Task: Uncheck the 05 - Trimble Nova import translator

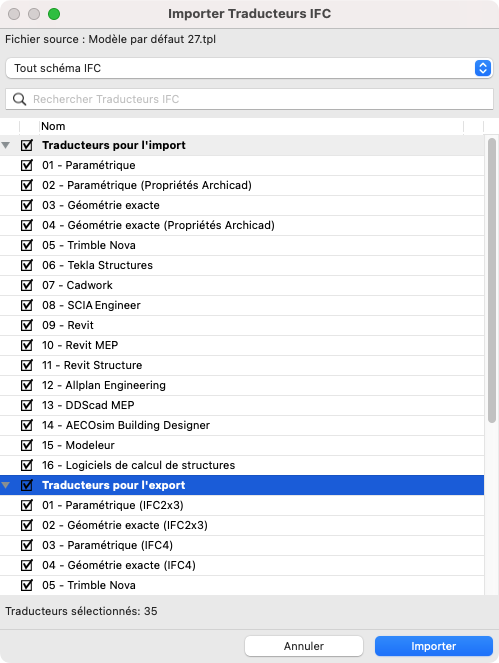Action: tap(27, 245)
